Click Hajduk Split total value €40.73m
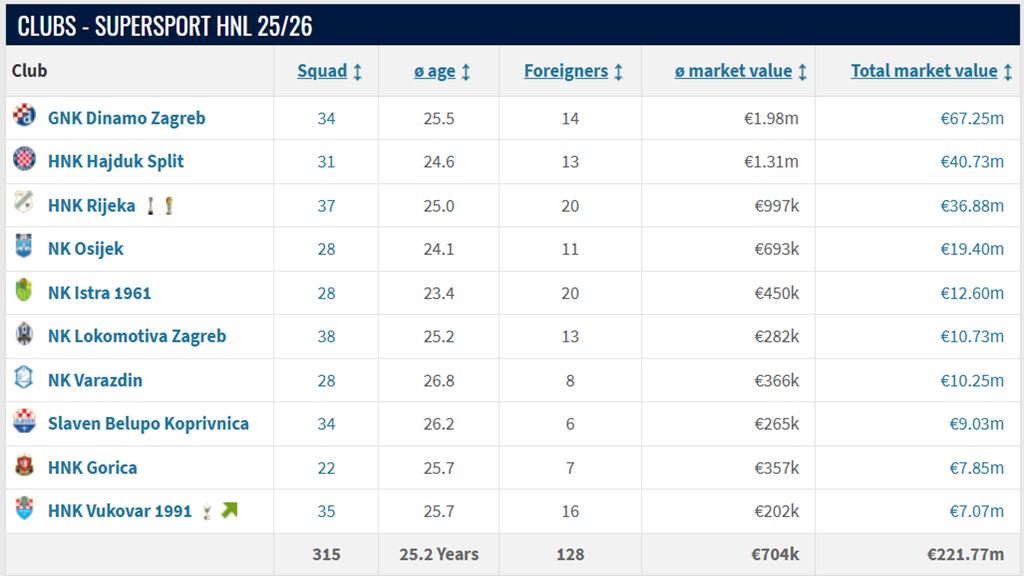This screenshot has height=576, width=1024. click(971, 161)
